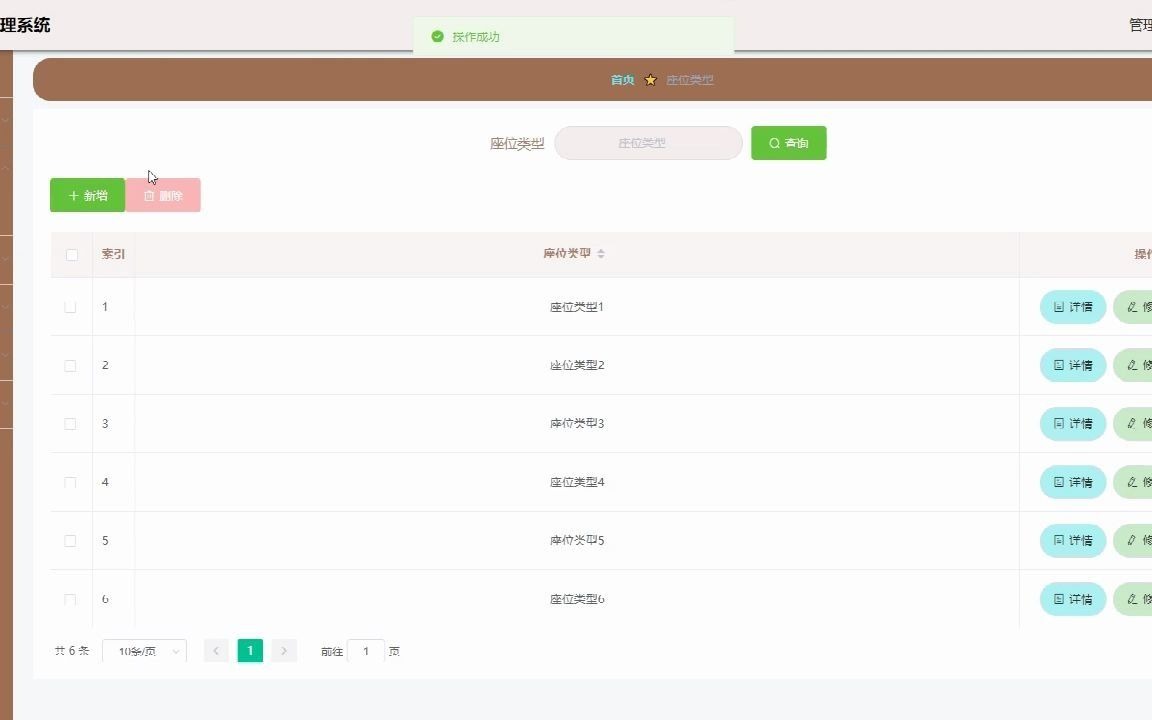Click the 详情 icon for 座位类型1

coord(1057,307)
